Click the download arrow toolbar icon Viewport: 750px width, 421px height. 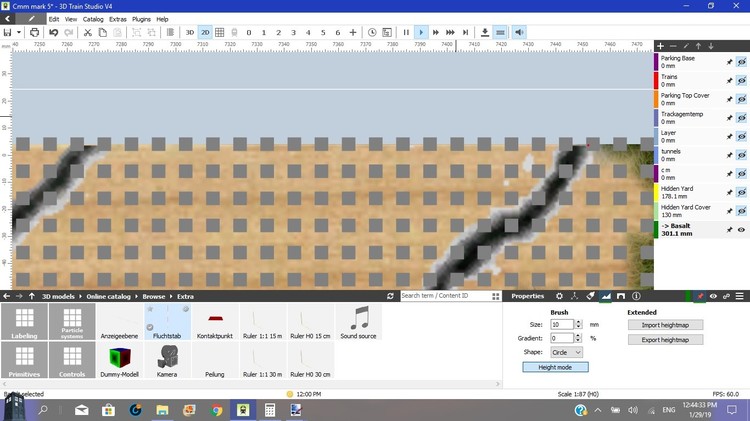pos(485,33)
